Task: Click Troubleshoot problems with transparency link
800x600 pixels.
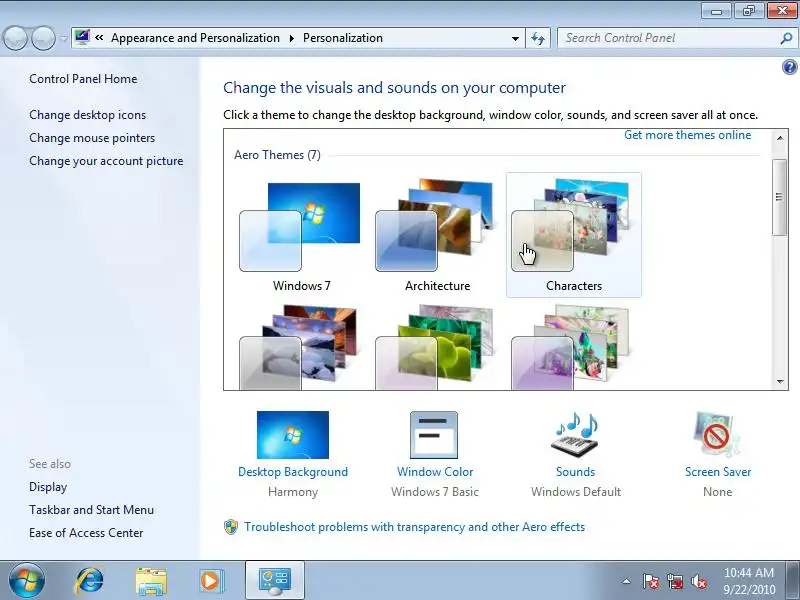Action: tap(414, 527)
